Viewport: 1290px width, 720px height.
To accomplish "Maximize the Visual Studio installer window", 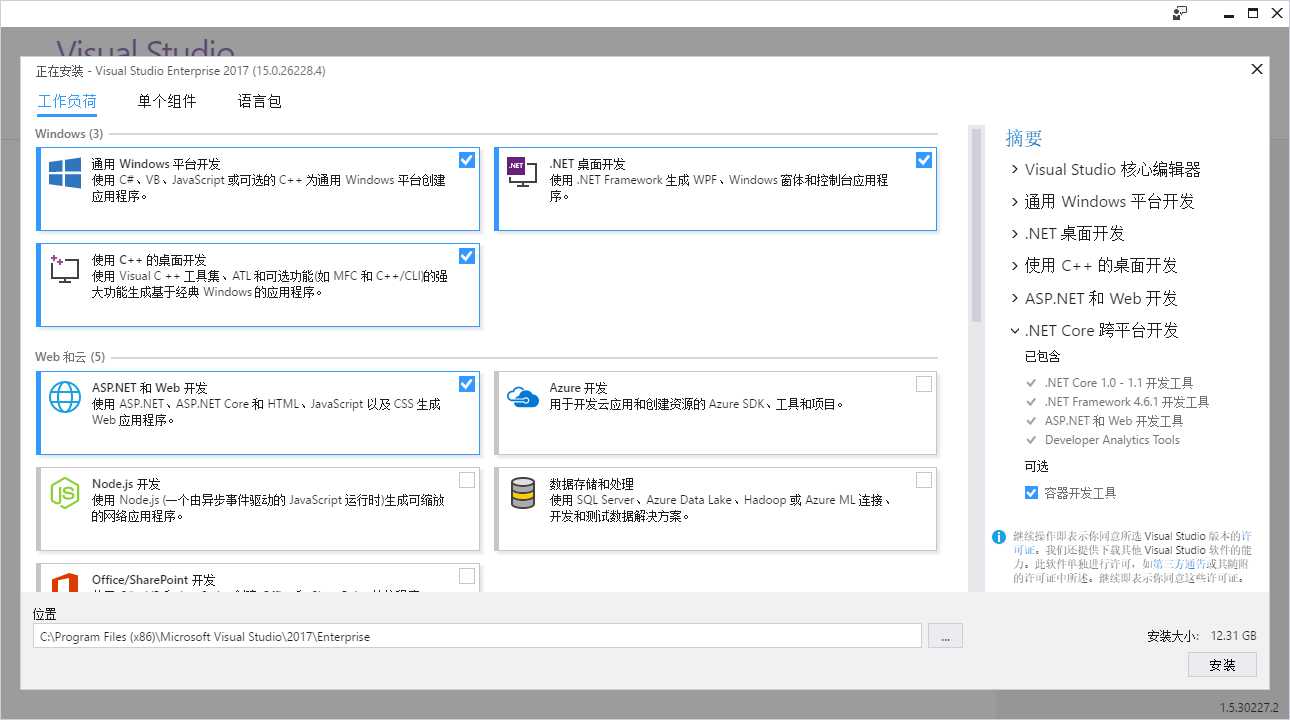I will [1252, 13].
